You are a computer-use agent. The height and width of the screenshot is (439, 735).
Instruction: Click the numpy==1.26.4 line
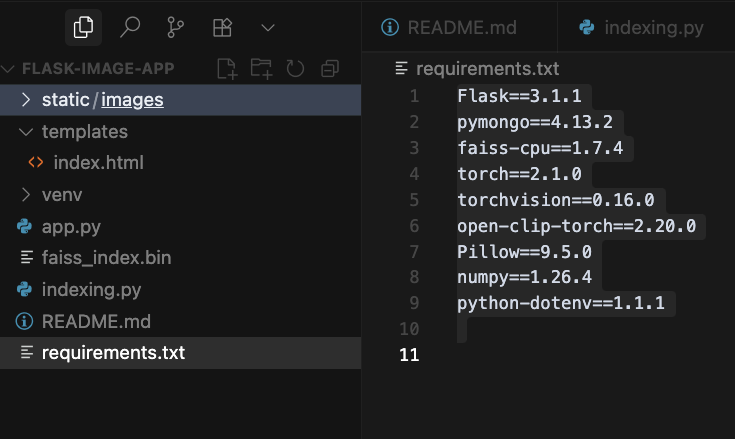coord(525,277)
